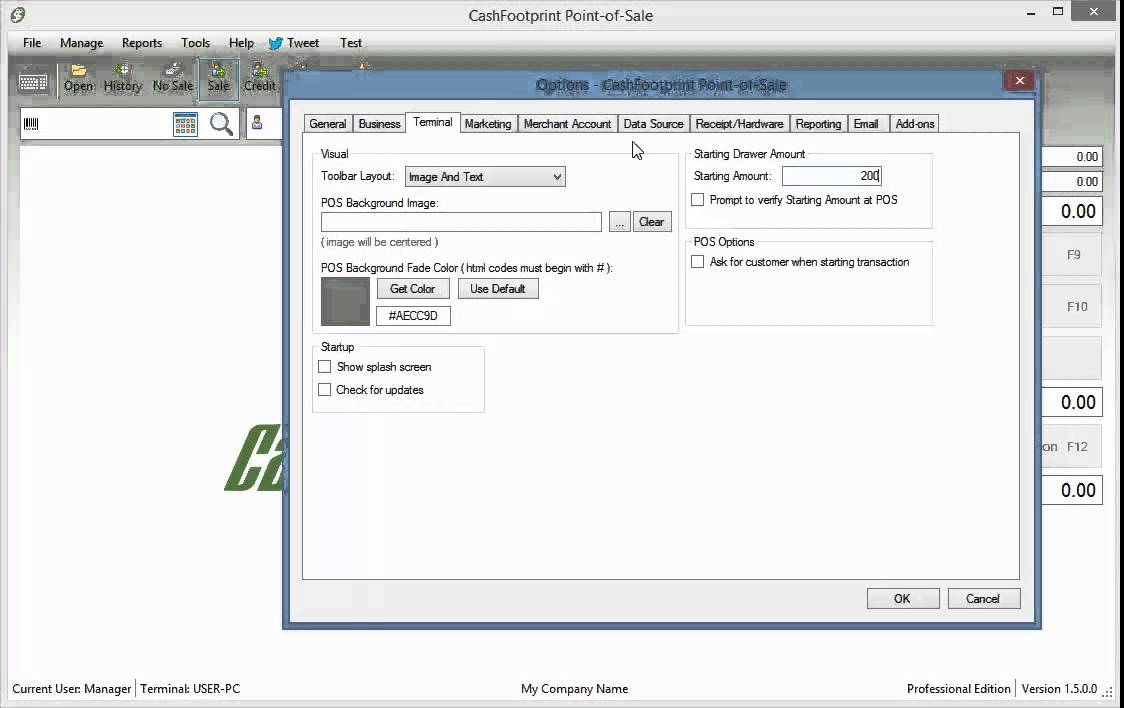Click the Twitter bird Tweet icon
Viewport: 1124px width, 708px height.
click(275, 43)
